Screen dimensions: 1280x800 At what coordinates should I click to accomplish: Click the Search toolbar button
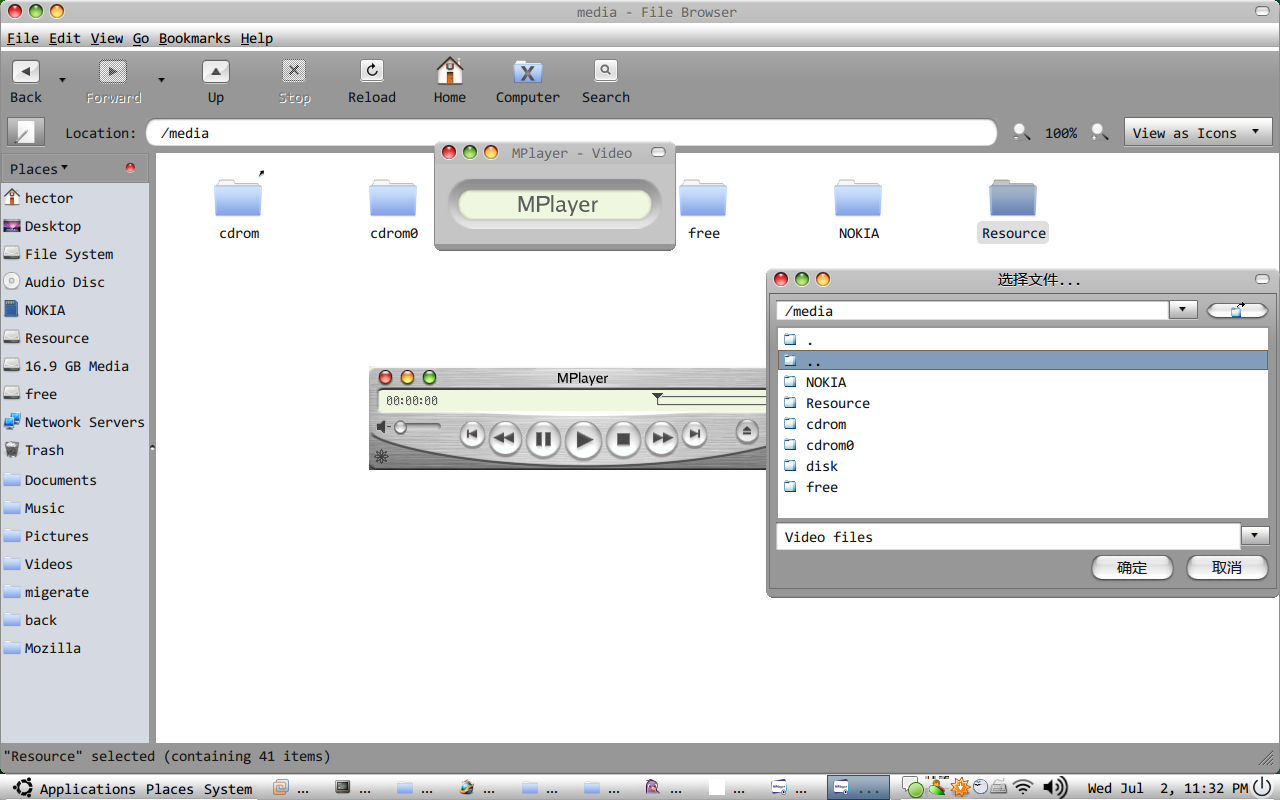[x=606, y=82]
